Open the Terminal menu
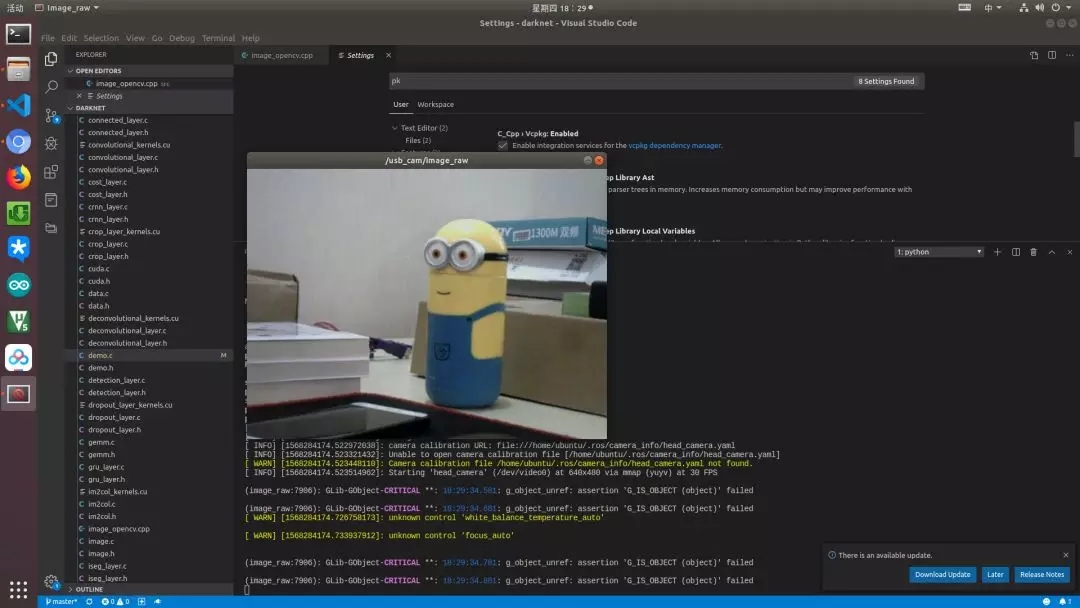 (x=218, y=38)
